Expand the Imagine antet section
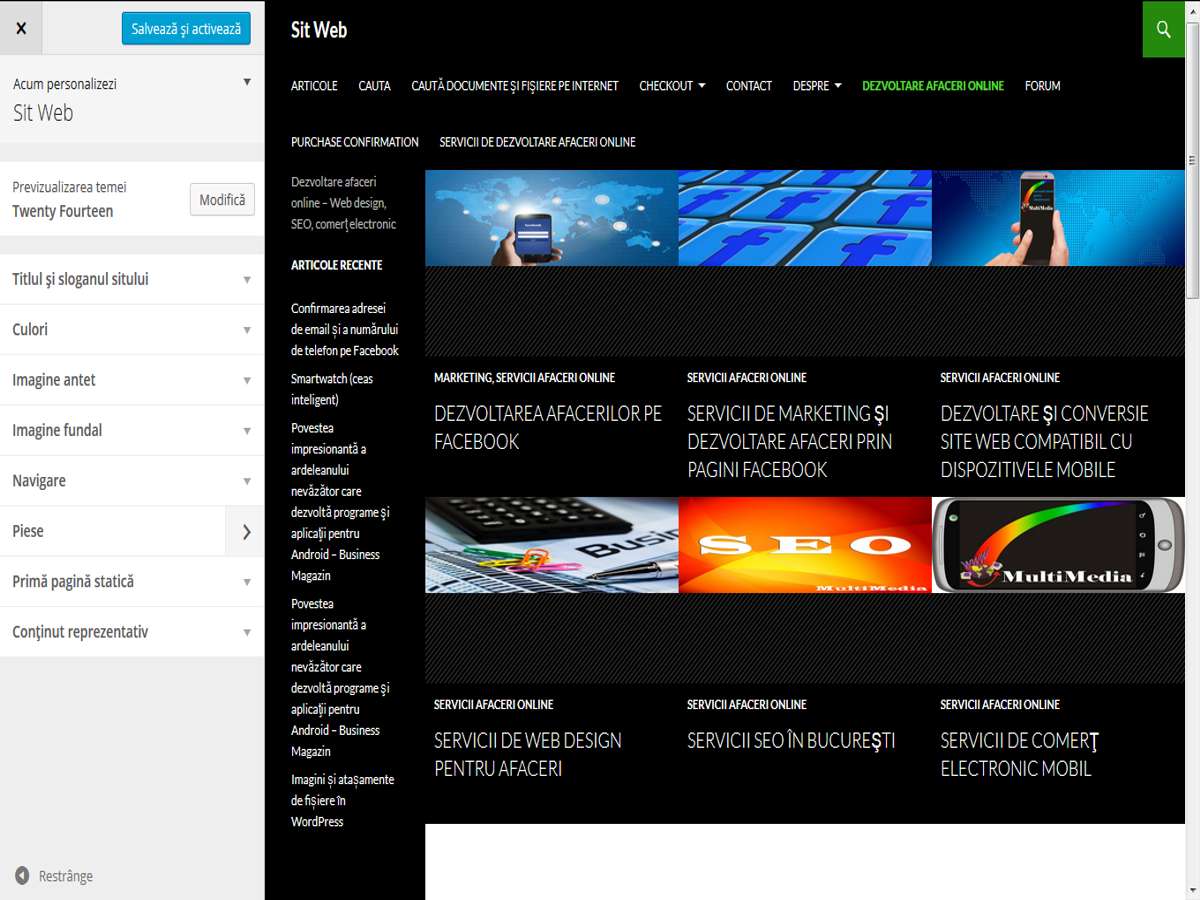 [x=132, y=380]
